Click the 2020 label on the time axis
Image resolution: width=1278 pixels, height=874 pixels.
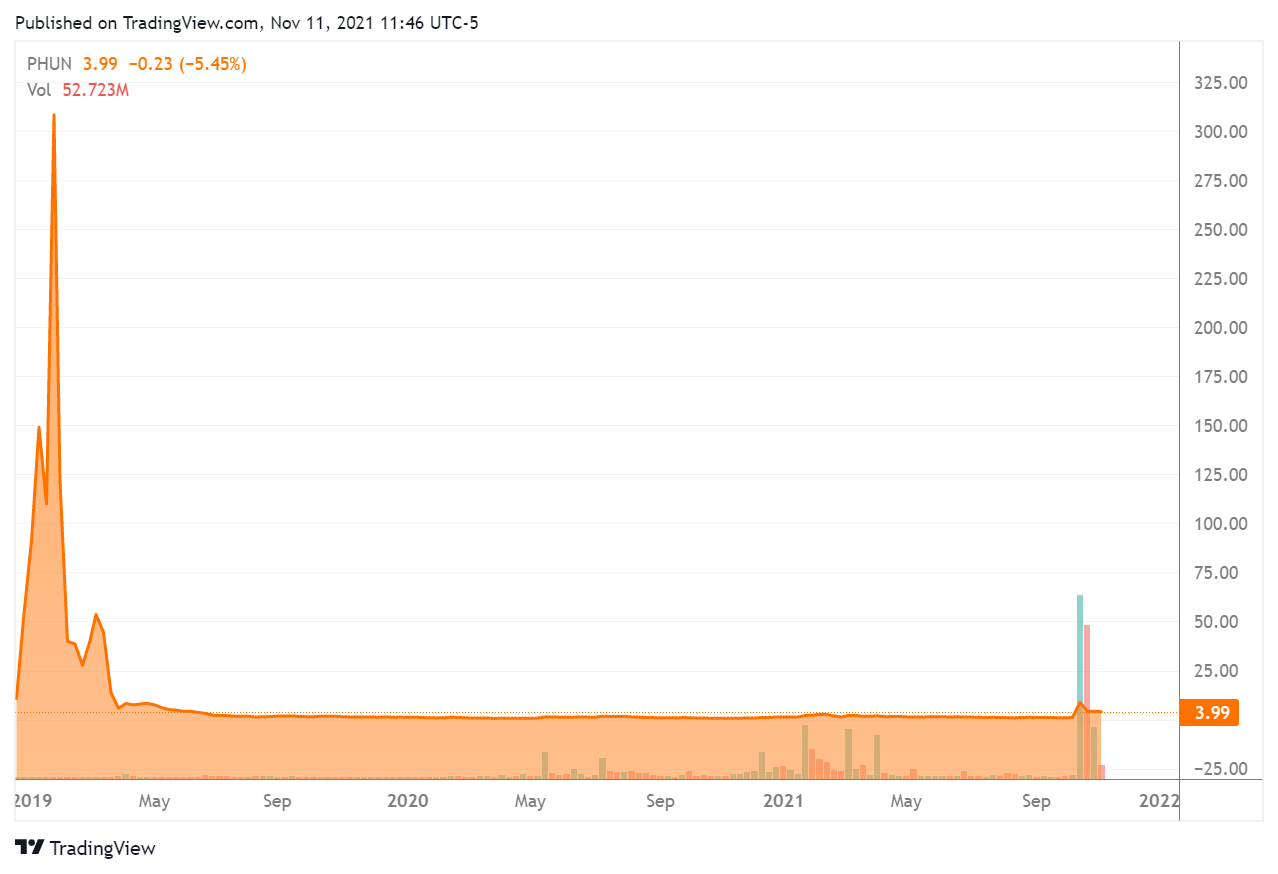pyautogui.click(x=406, y=801)
